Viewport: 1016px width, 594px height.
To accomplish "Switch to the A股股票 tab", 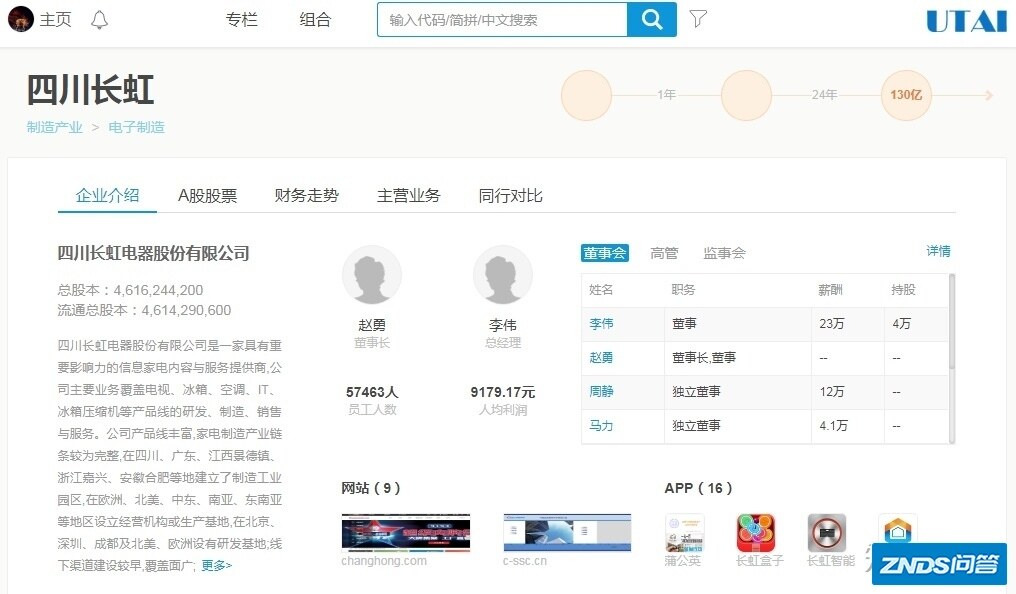I will [207, 195].
